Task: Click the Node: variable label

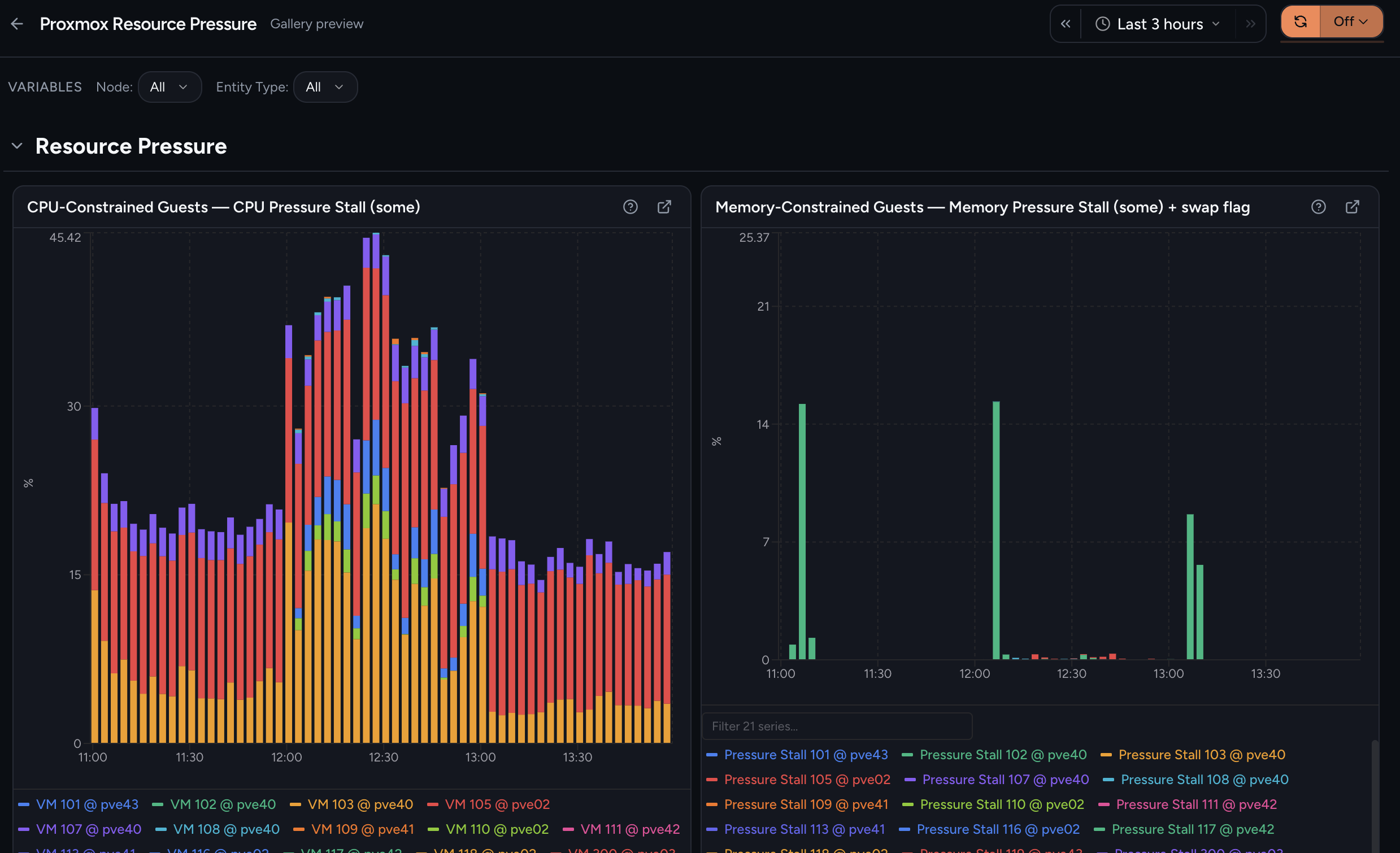Action: [114, 87]
